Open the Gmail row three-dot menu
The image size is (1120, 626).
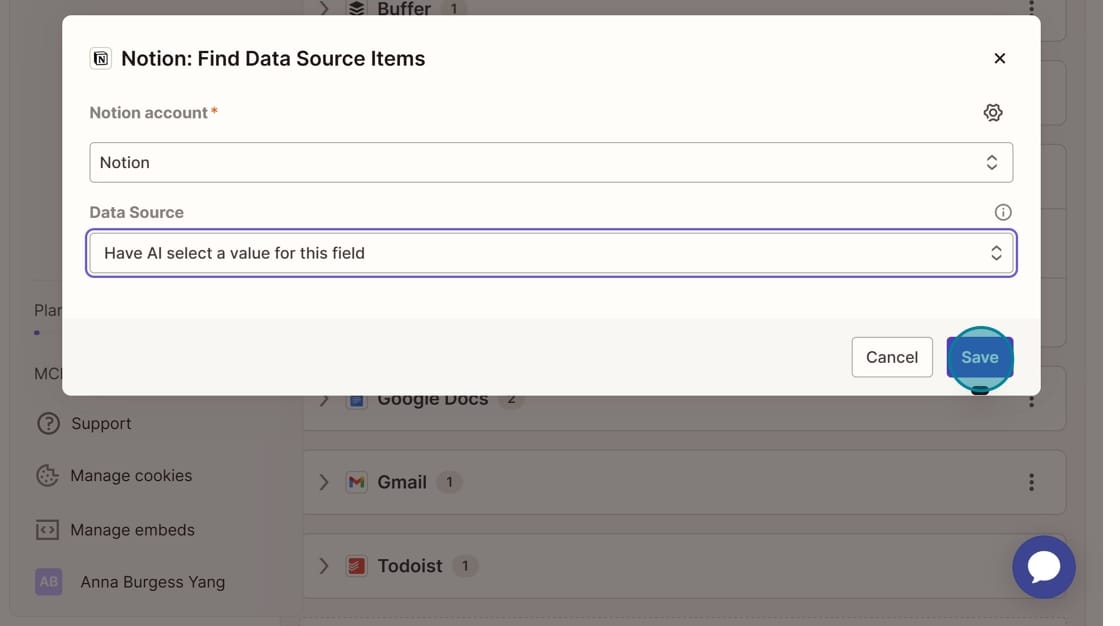coord(1031,482)
